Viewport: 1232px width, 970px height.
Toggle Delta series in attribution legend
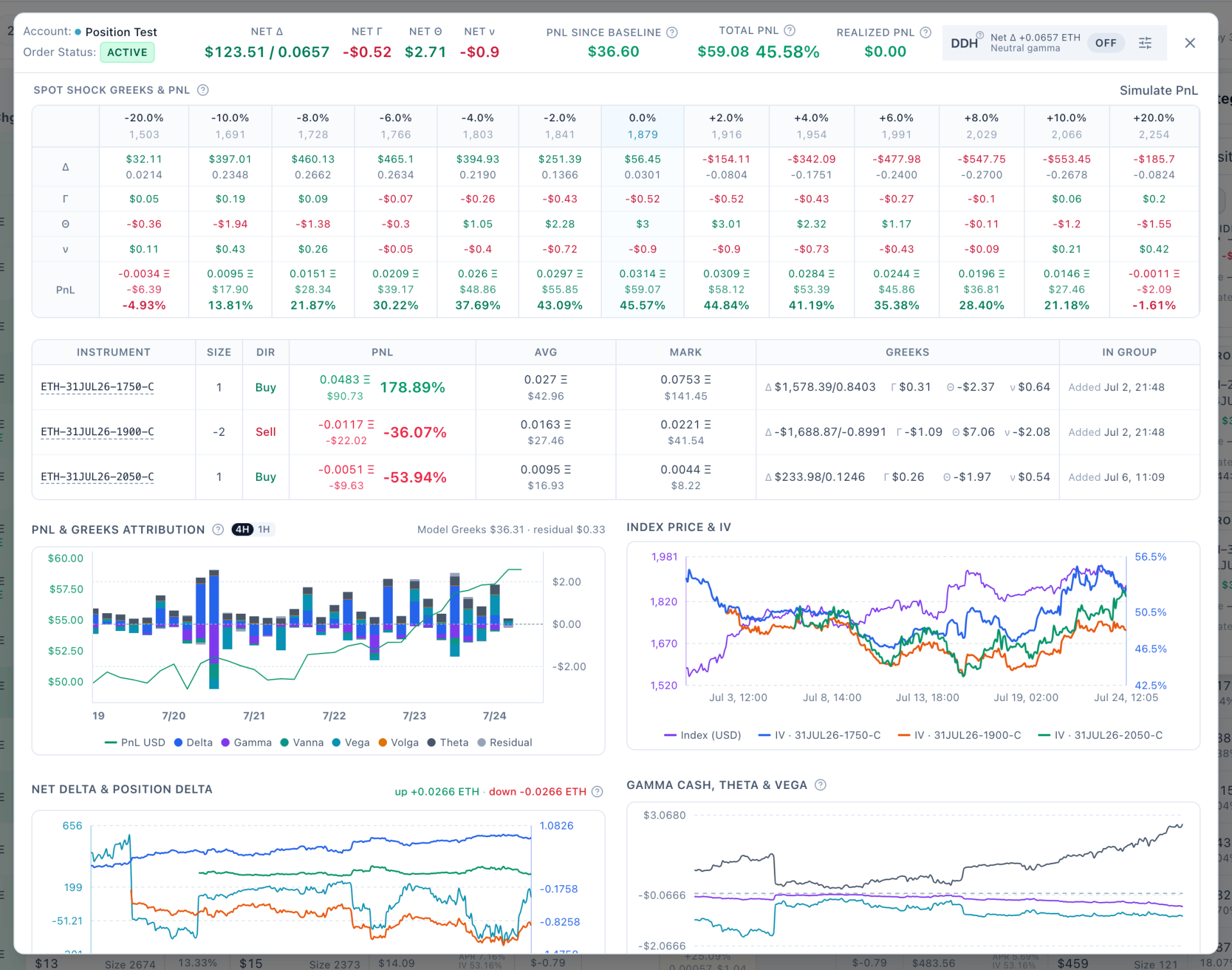(193, 743)
